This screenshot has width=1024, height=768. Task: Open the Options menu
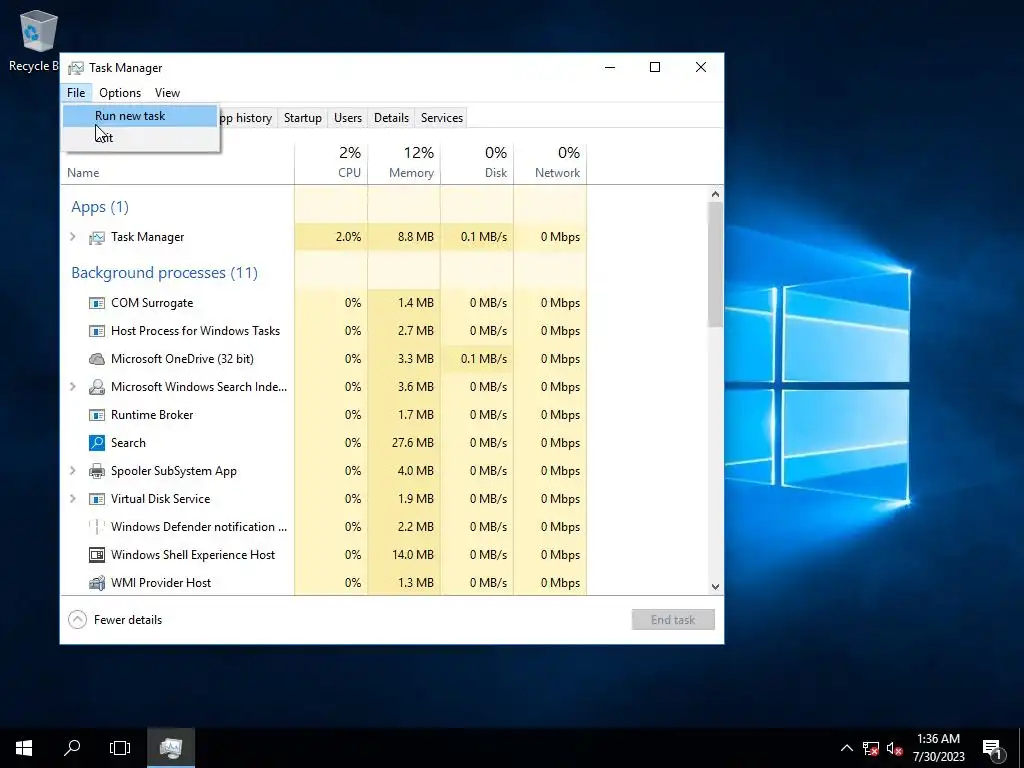coord(120,93)
